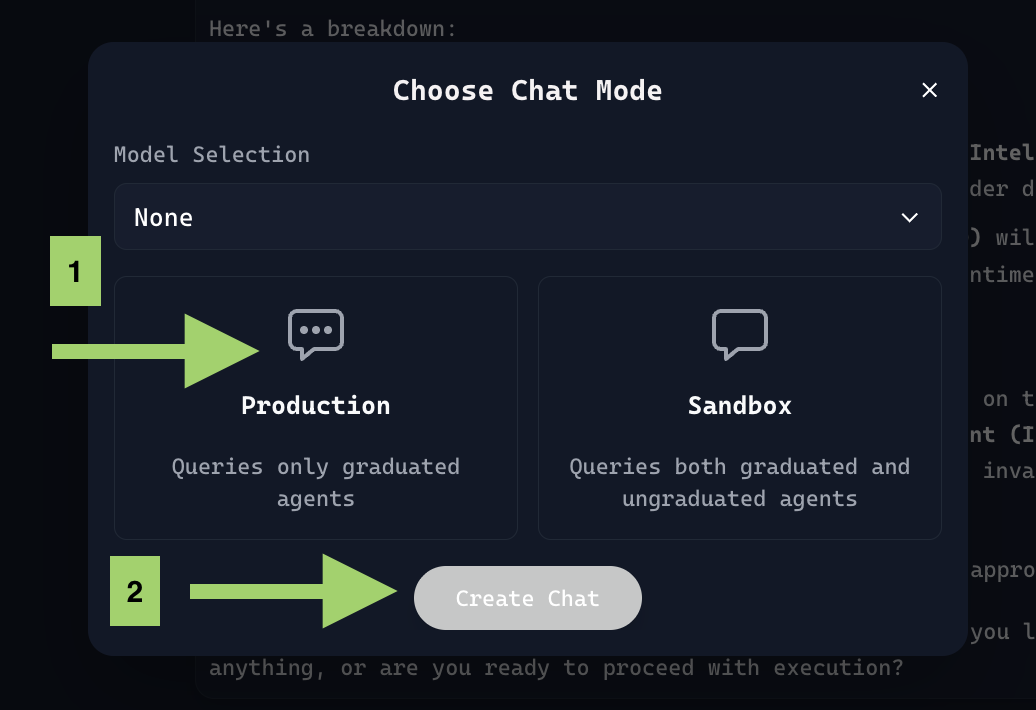Click "Queries only graduated agents" description

316,482
